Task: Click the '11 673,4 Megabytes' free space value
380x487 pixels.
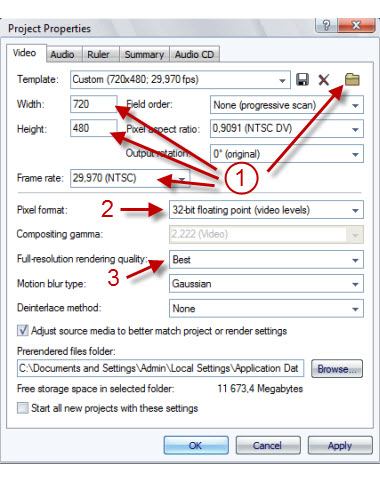Action: 260,389
